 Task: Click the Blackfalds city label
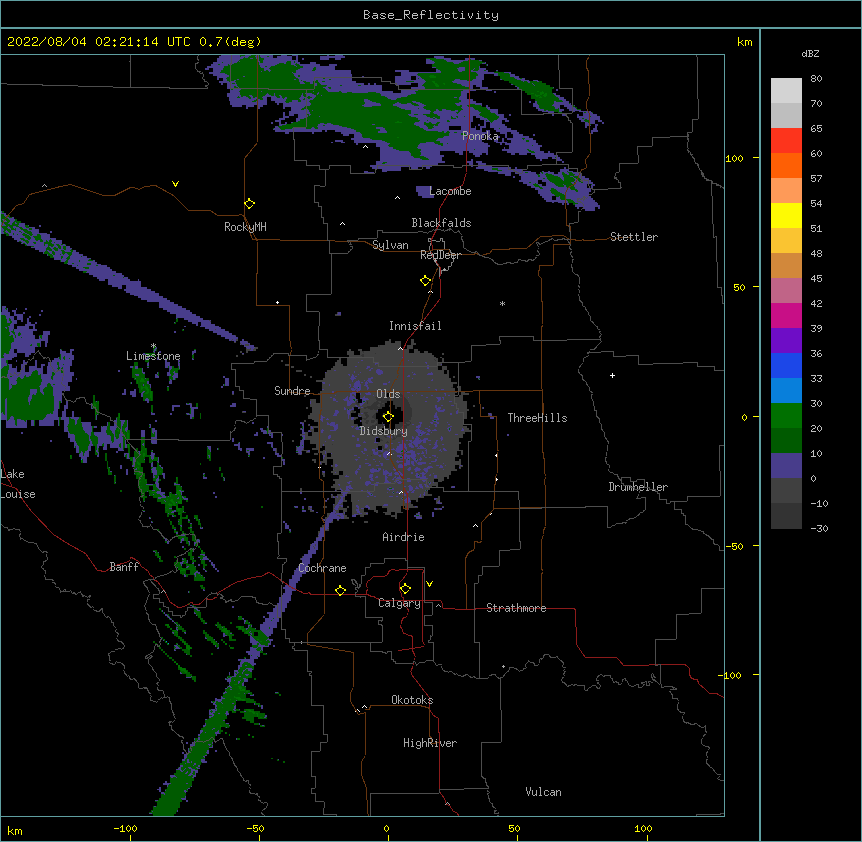[441, 223]
